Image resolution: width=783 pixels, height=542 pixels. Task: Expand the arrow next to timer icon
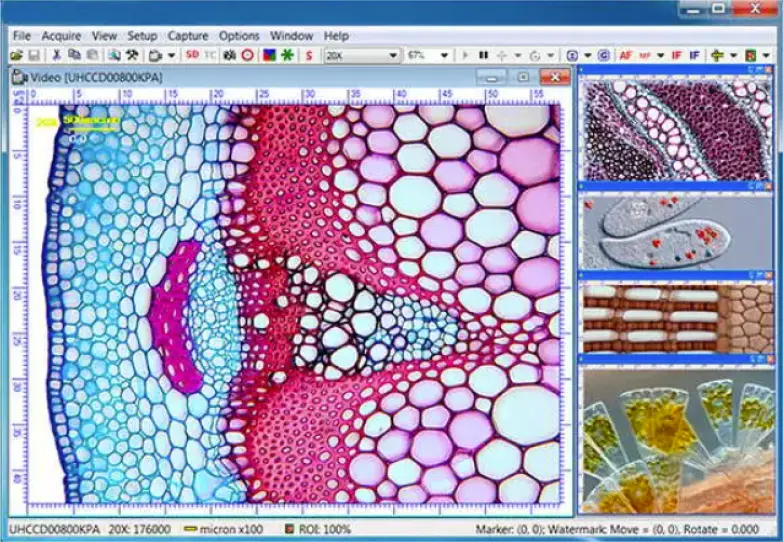tap(550, 55)
